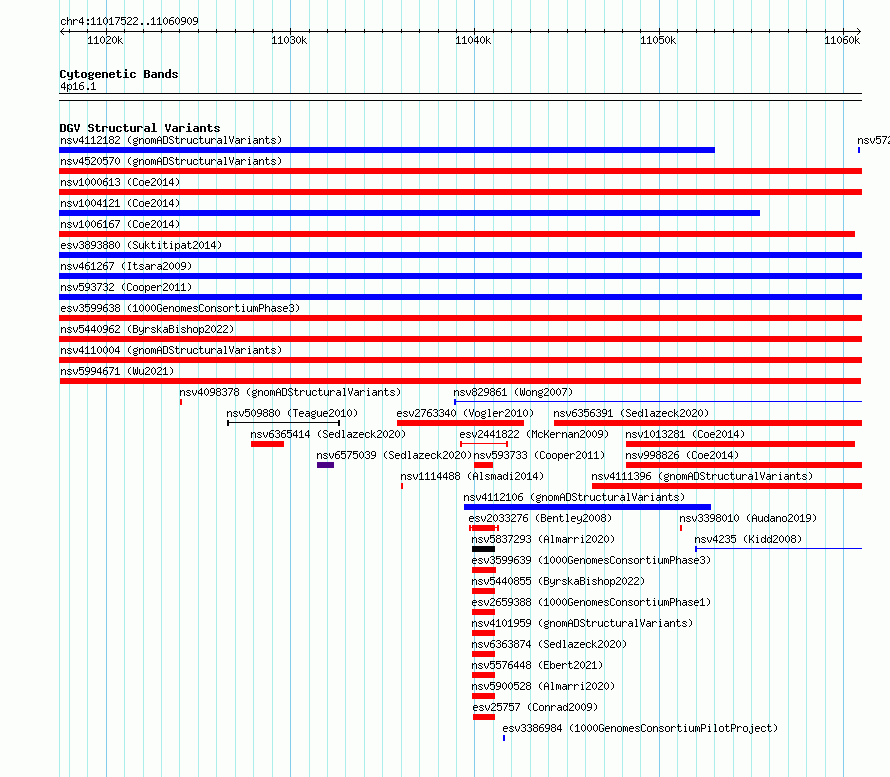Select the red esv2763340 variant bar

point(460,423)
